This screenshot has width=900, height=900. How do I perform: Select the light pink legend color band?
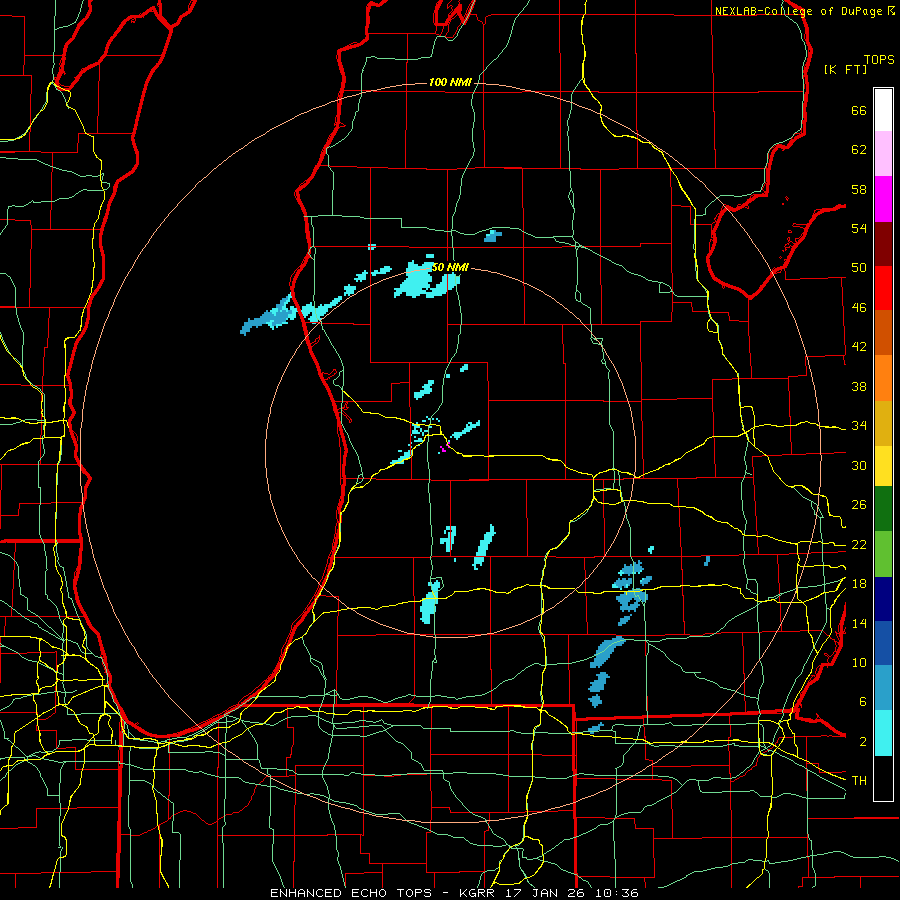point(883,154)
